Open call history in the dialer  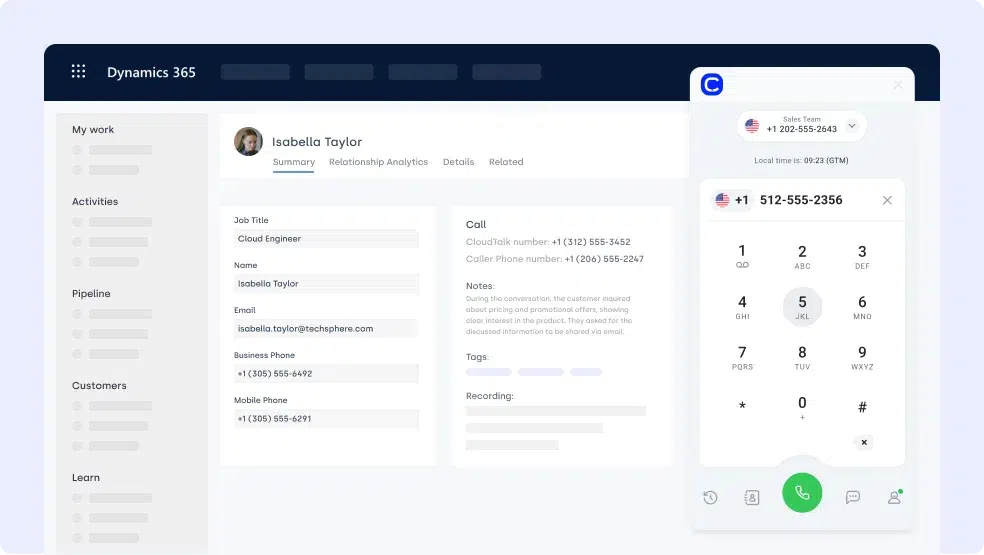pos(710,497)
